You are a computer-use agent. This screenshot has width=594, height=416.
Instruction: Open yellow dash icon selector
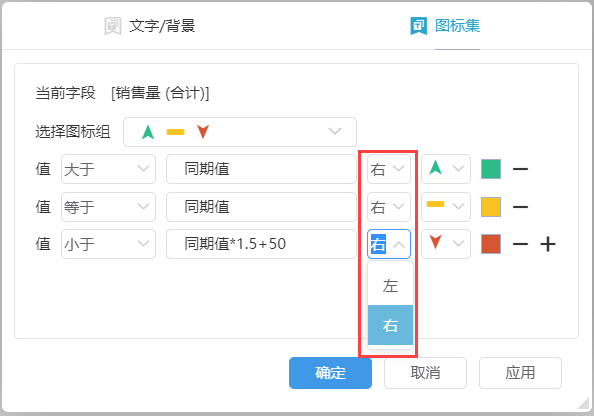pyautogui.click(x=446, y=207)
